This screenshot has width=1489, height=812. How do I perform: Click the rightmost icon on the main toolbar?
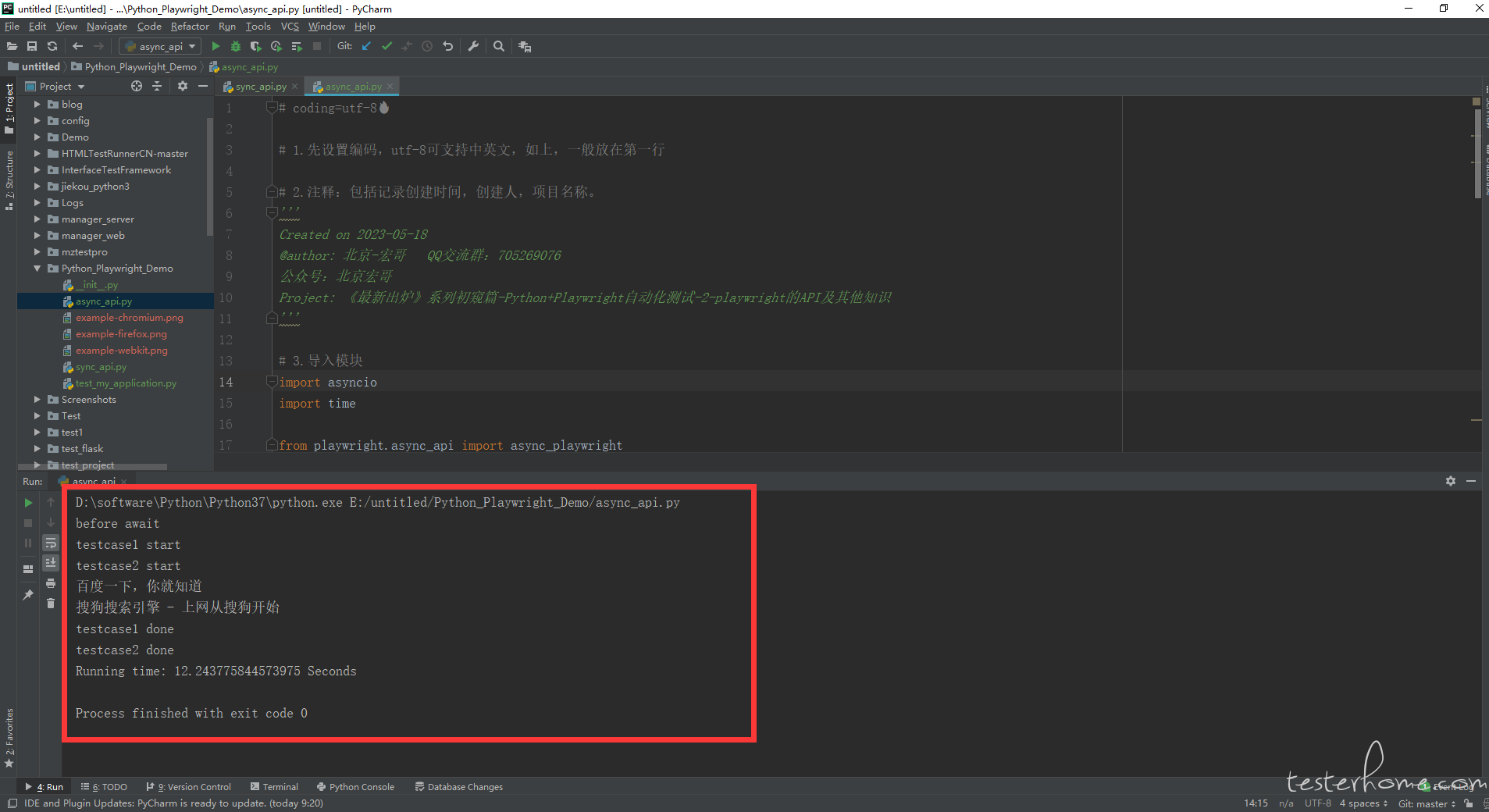click(x=525, y=47)
